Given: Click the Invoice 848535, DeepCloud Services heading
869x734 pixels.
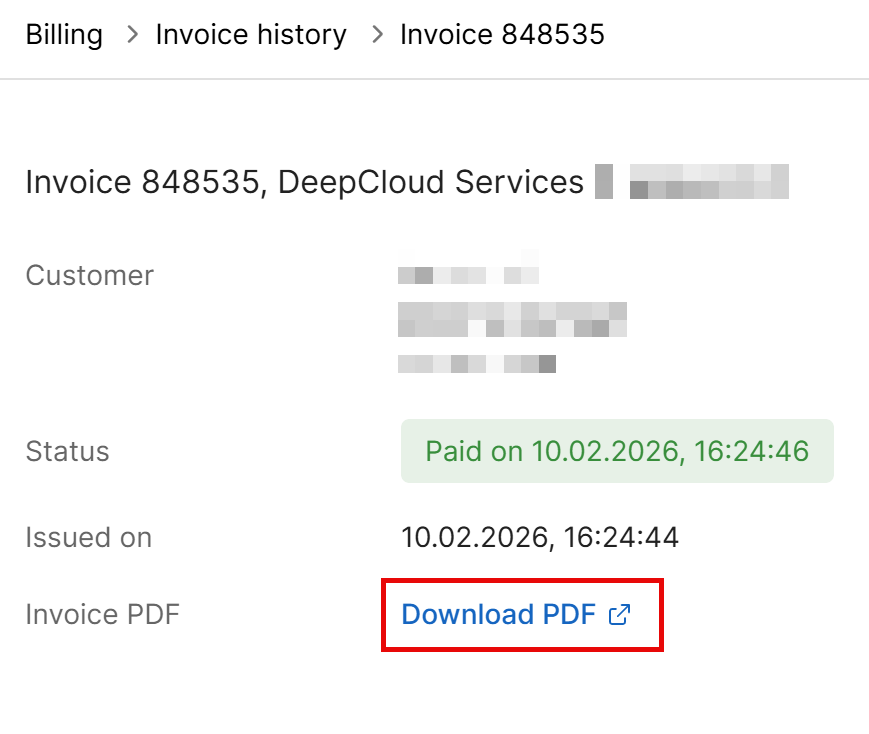Looking at the screenshot, I should click(x=304, y=182).
